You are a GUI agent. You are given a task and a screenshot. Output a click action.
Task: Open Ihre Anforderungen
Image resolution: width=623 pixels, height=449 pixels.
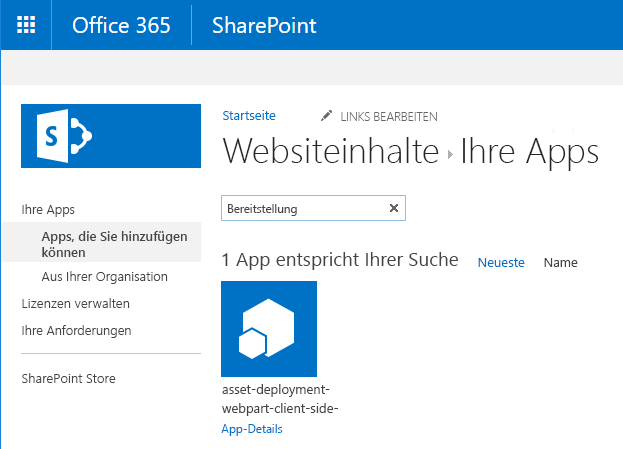coord(76,331)
